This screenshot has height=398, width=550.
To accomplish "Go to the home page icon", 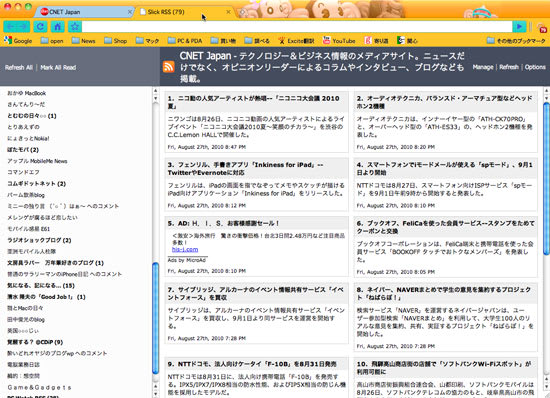I will 58,27.
